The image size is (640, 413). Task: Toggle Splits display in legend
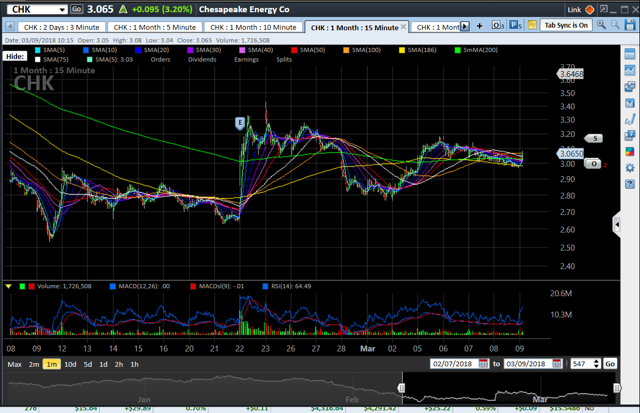[x=284, y=60]
